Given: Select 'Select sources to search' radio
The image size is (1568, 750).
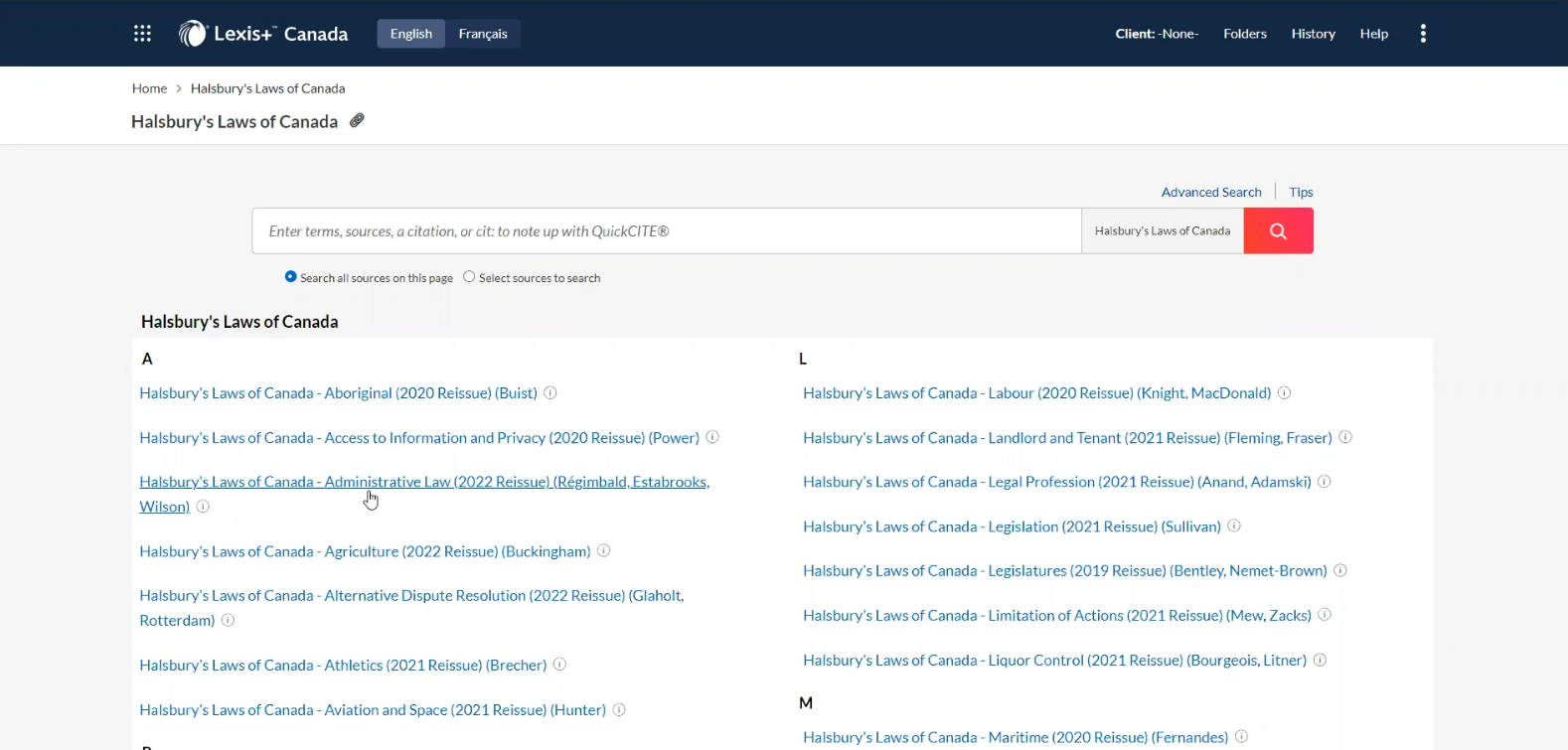Looking at the screenshot, I should [x=469, y=277].
